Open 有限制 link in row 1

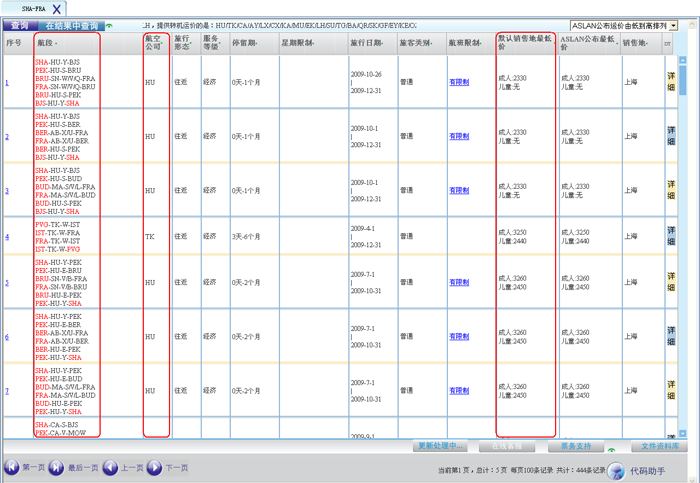tap(458, 82)
